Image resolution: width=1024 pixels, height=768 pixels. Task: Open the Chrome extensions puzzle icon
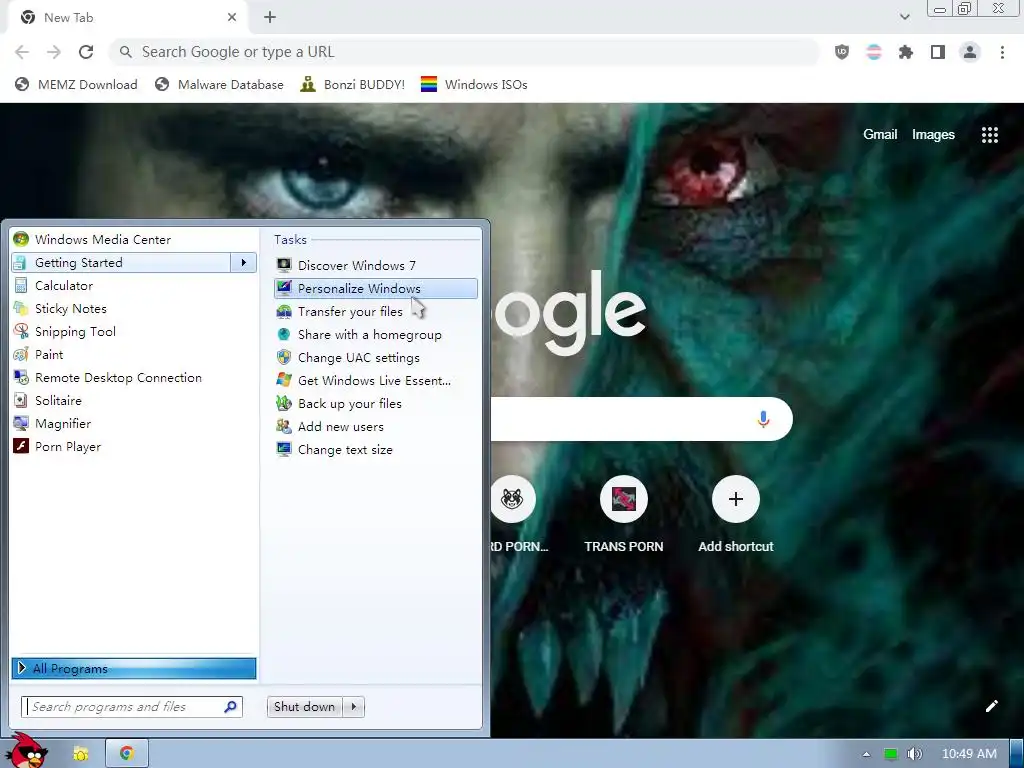pos(905,52)
